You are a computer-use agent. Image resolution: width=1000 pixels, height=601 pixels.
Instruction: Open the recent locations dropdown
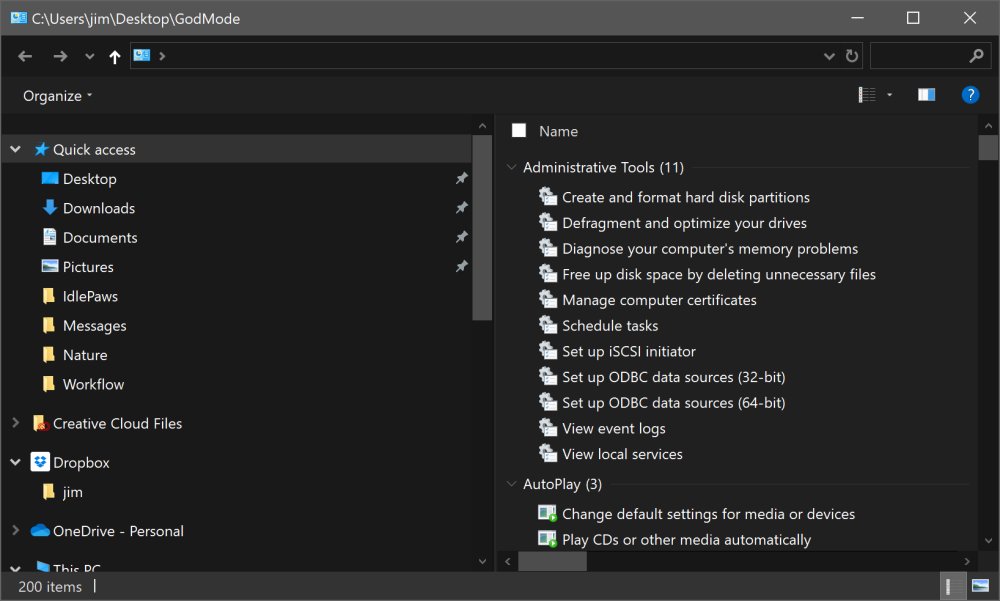pos(90,57)
